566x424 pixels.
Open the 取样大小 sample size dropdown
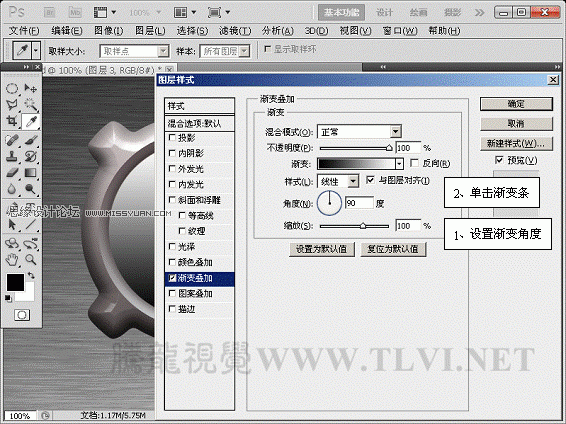134,51
